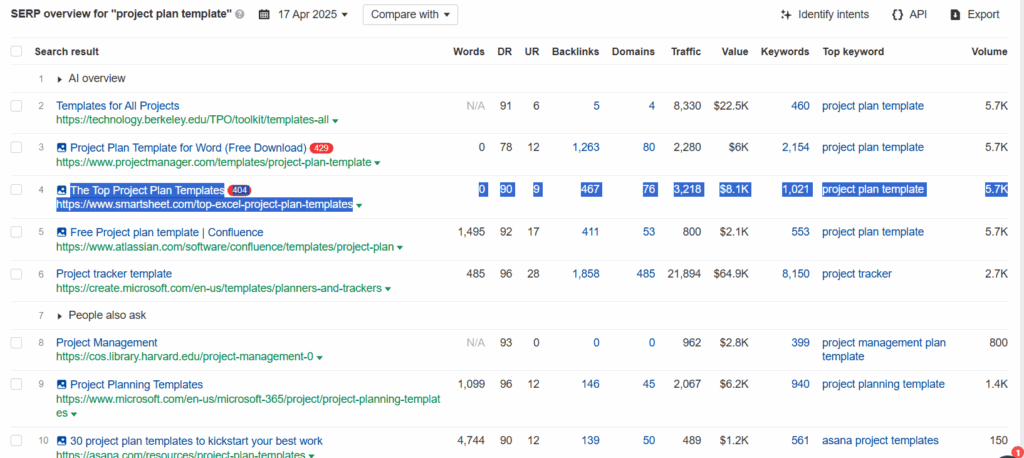Screen dimensions: 1024x458
Task: Click the API button
Action: 908,14
